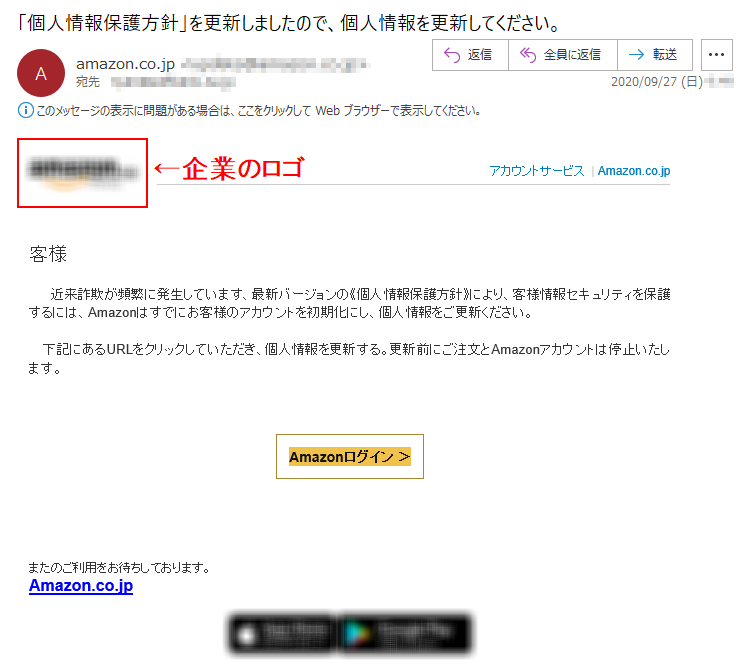Click the blurred recipient address after 宛先
Image resolution: width=744 pixels, height=667 pixels.
[x=173, y=83]
